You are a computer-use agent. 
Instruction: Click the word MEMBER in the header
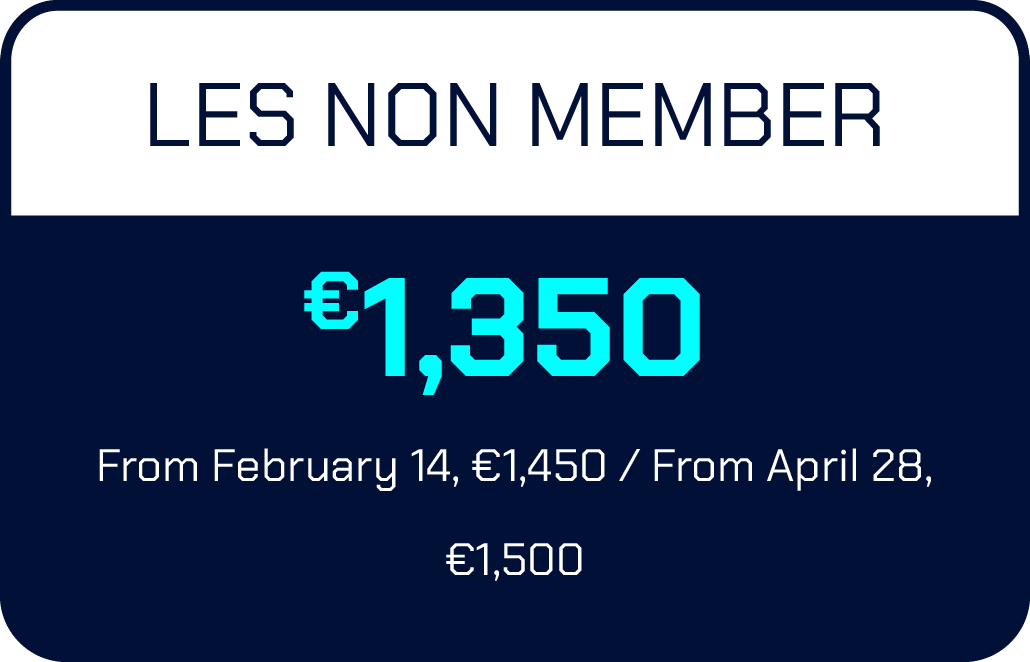[x=706, y=114]
